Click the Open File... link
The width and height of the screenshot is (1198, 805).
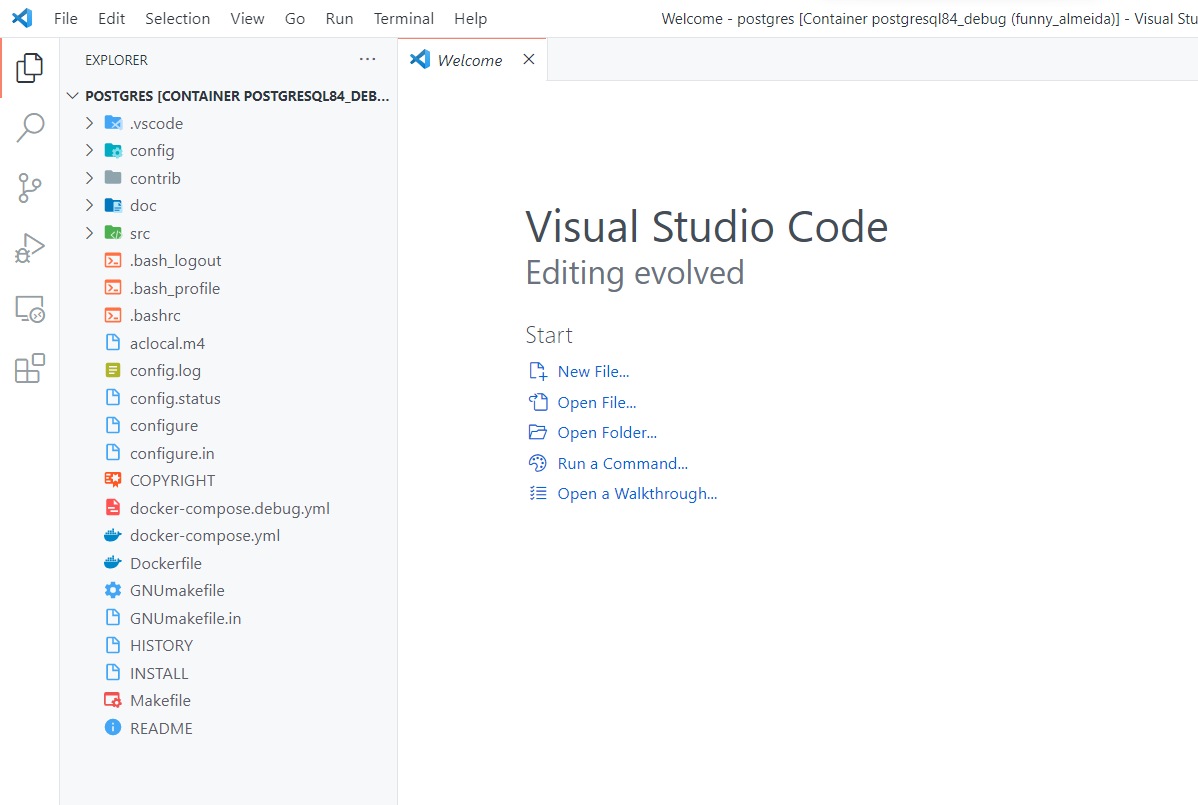point(597,402)
